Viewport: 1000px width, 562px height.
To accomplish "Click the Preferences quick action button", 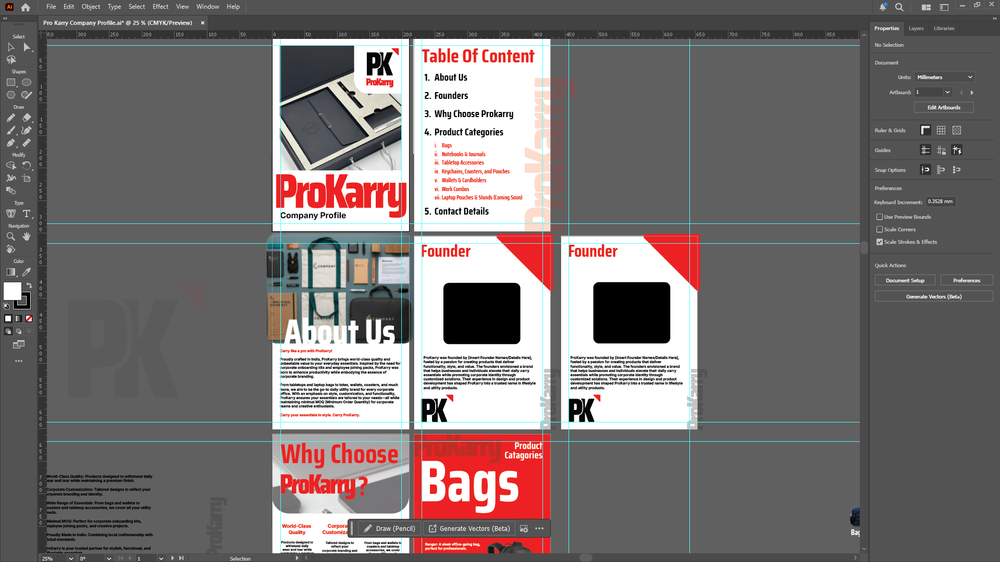I will 966,280.
